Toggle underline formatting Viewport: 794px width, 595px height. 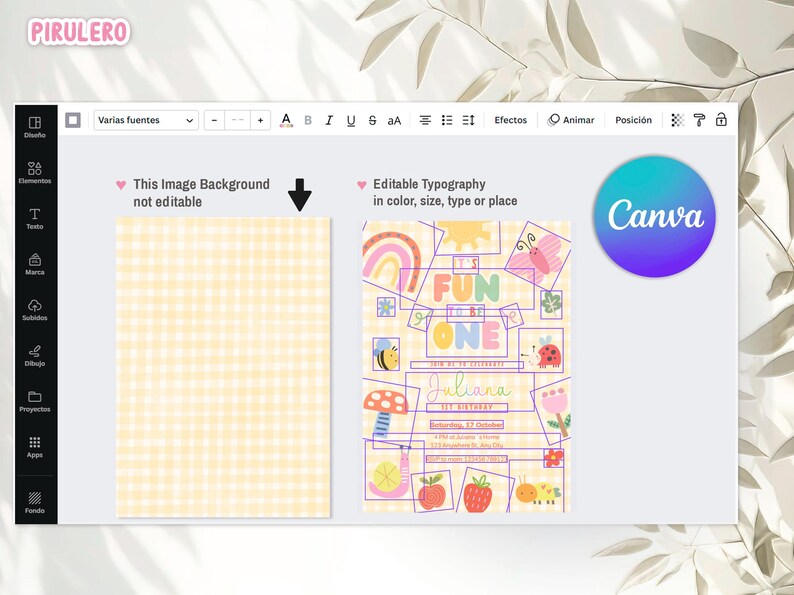coord(351,121)
